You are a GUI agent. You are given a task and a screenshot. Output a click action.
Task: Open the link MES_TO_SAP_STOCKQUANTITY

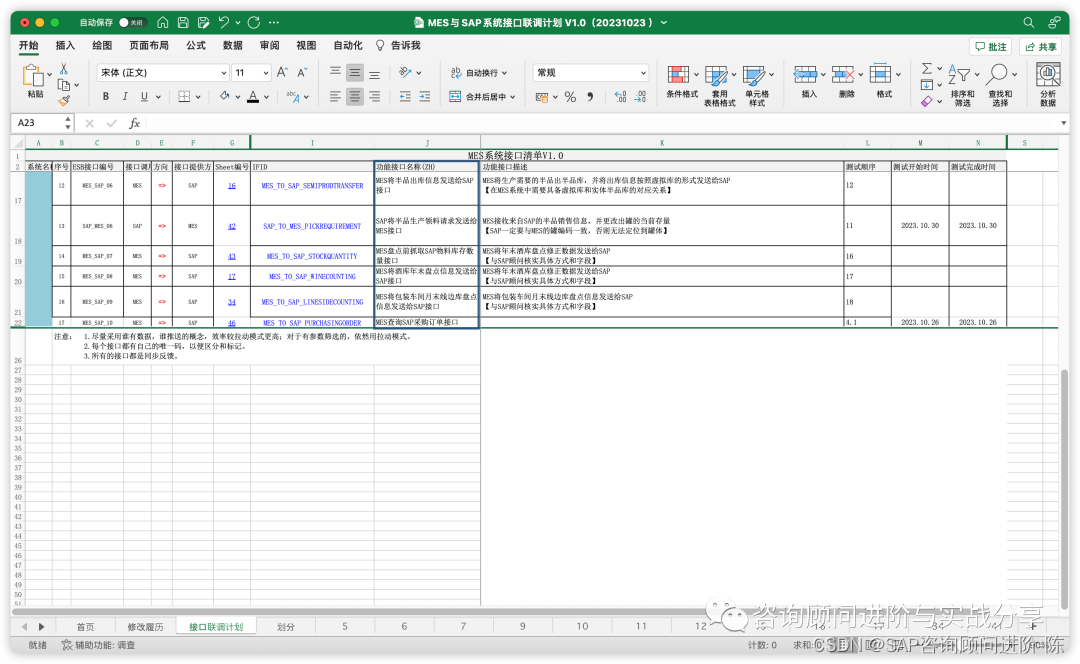click(312, 256)
